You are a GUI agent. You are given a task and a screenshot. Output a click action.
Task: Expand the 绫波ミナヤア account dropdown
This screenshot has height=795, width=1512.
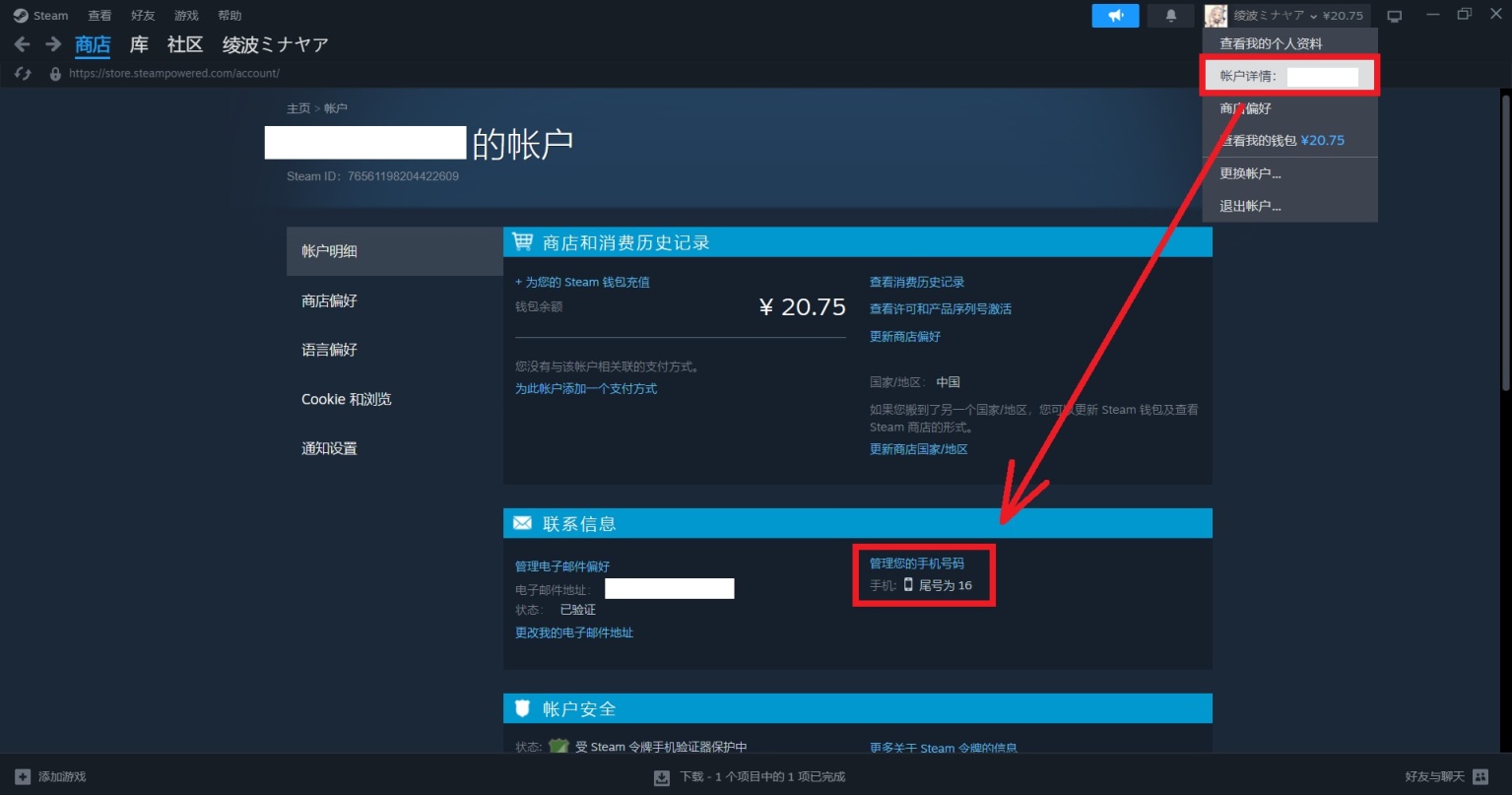(x=1298, y=16)
